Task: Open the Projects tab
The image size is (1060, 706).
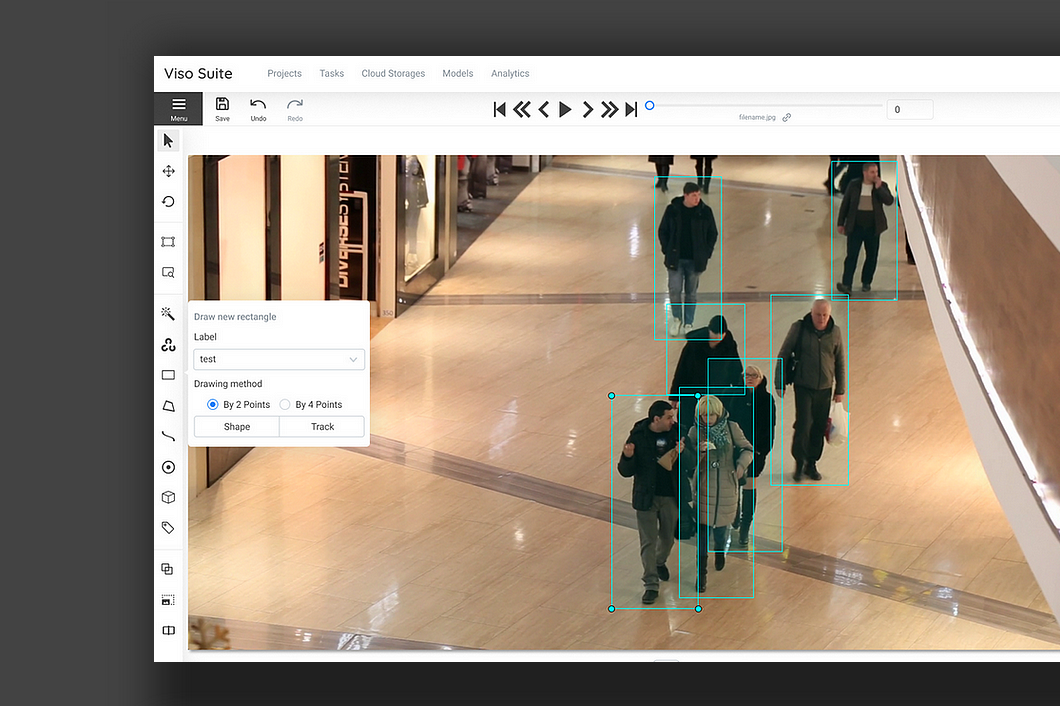Action: pyautogui.click(x=284, y=73)
